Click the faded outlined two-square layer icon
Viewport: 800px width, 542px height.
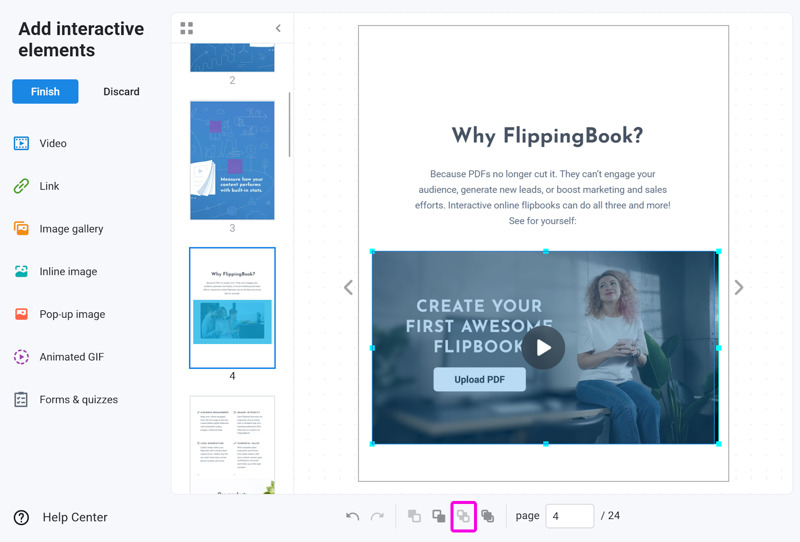click(463, 516)
